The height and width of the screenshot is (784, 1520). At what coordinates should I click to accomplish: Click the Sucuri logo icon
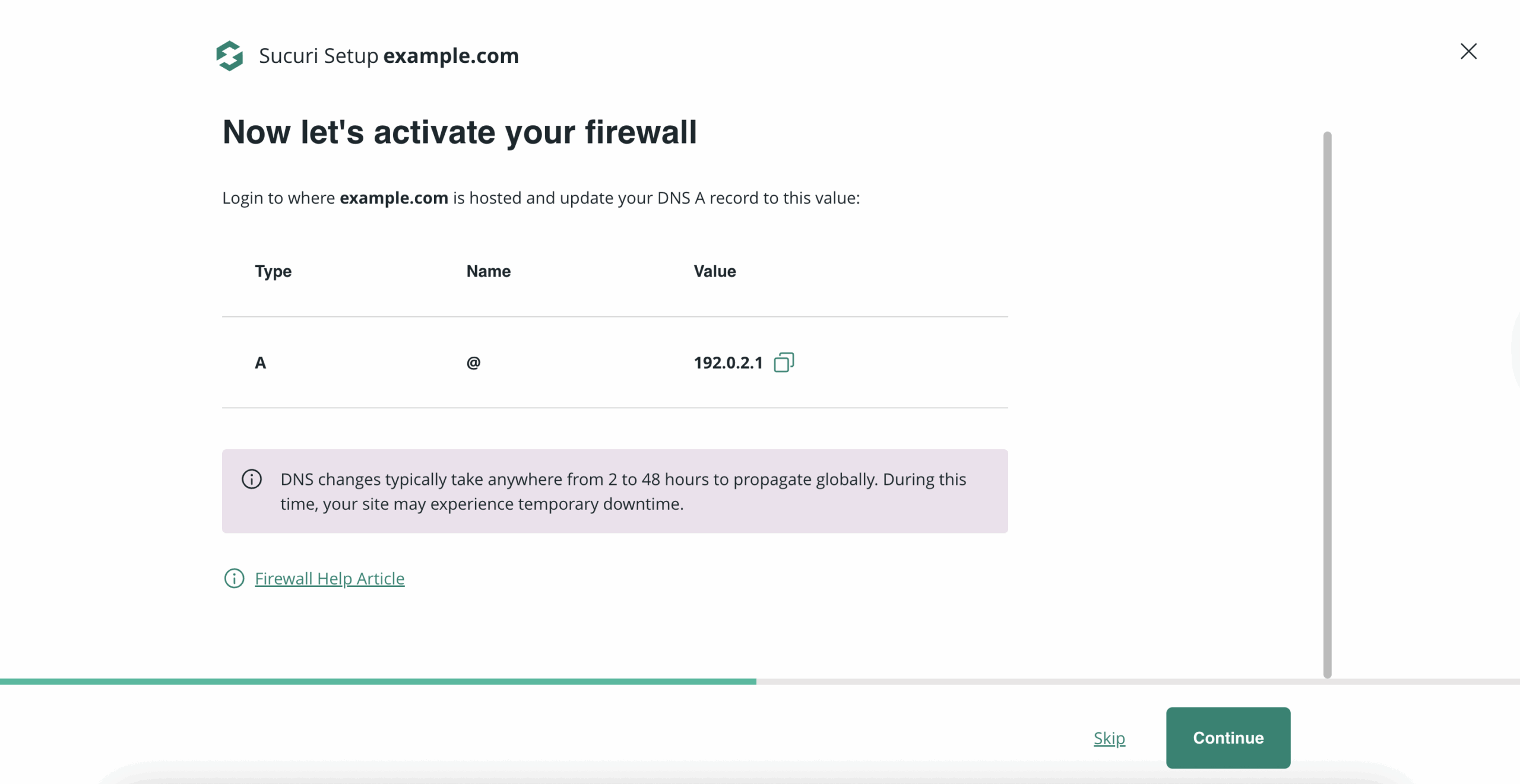(x=230, y=55)
